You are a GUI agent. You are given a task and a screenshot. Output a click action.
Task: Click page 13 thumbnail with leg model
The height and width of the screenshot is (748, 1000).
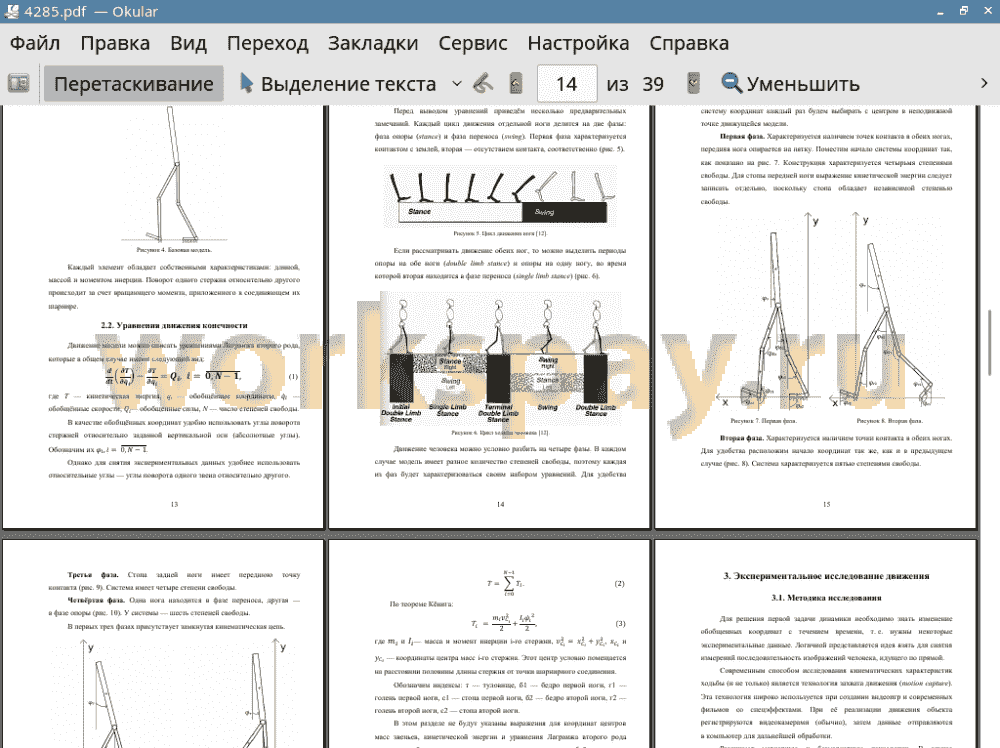pos(163,317)
